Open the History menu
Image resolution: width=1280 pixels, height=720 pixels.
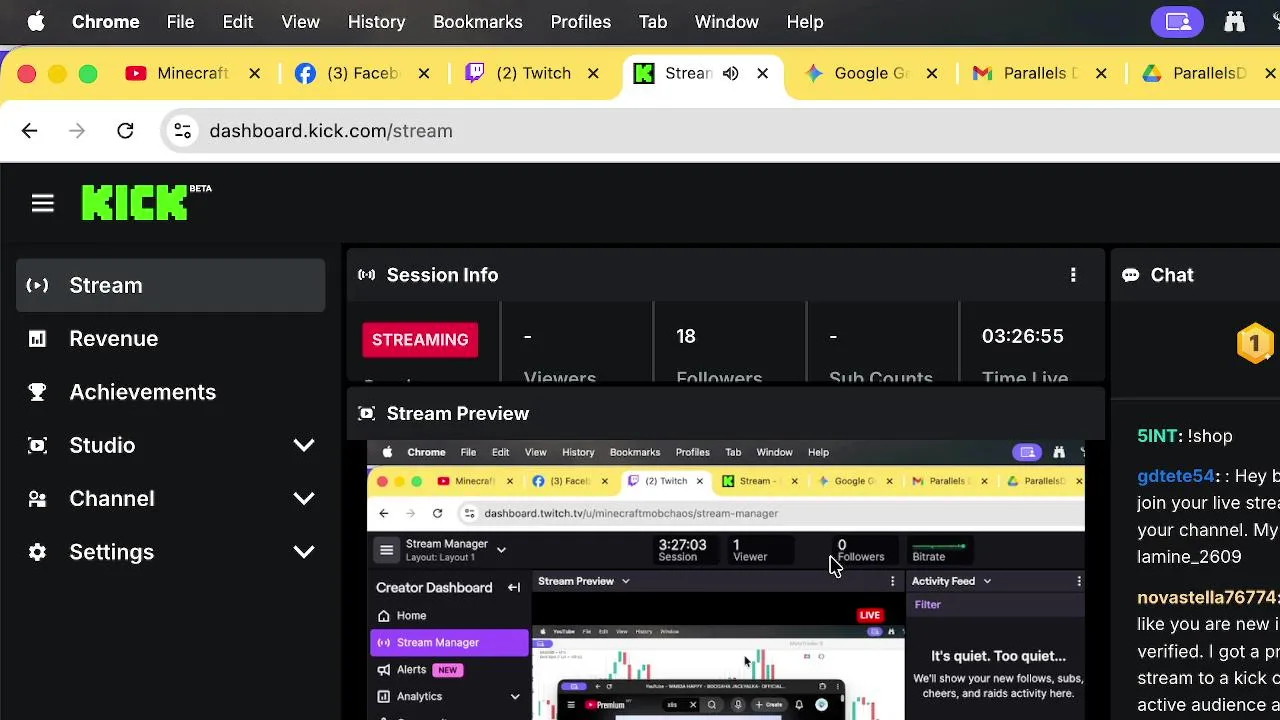coord(376,21)
